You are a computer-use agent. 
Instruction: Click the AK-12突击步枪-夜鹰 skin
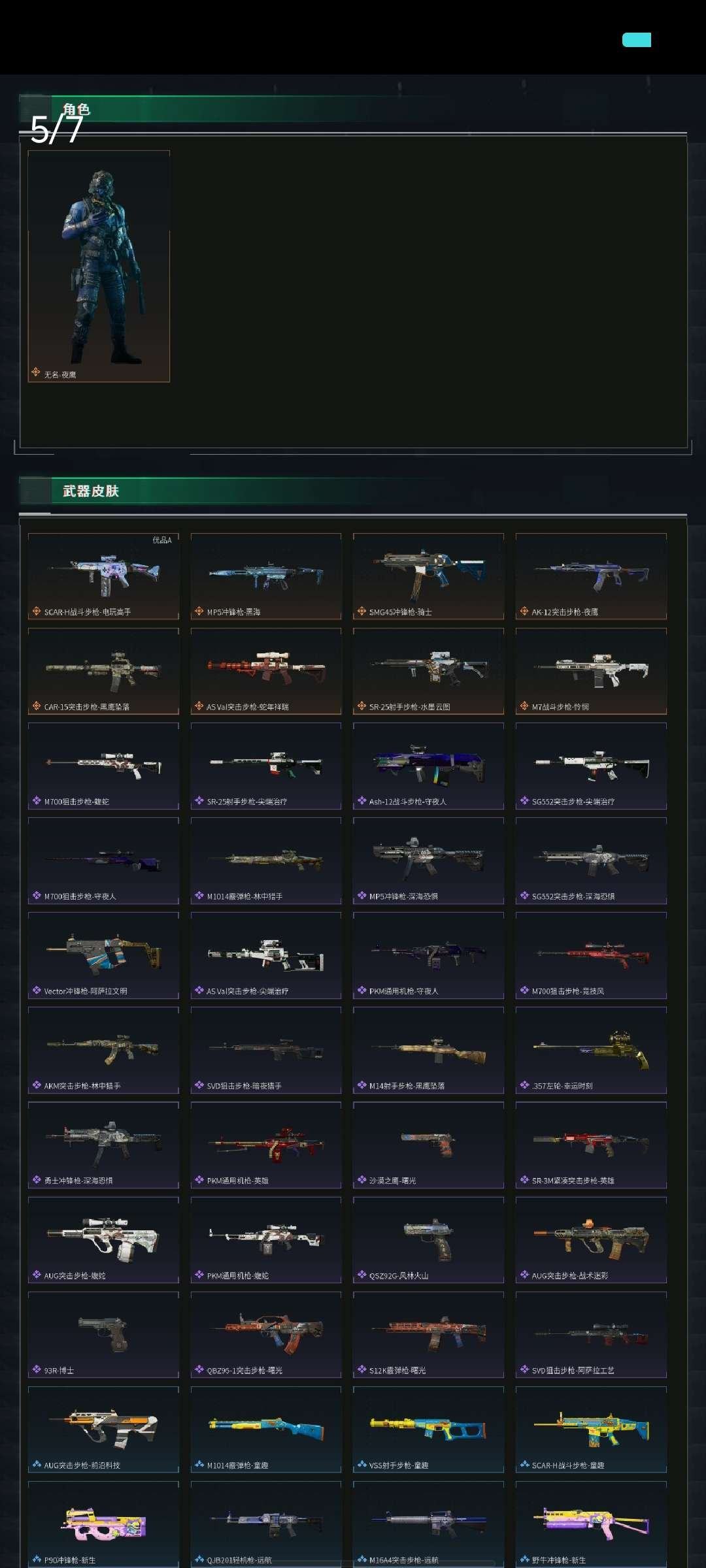pyautogui.click(x=591, y=576)
